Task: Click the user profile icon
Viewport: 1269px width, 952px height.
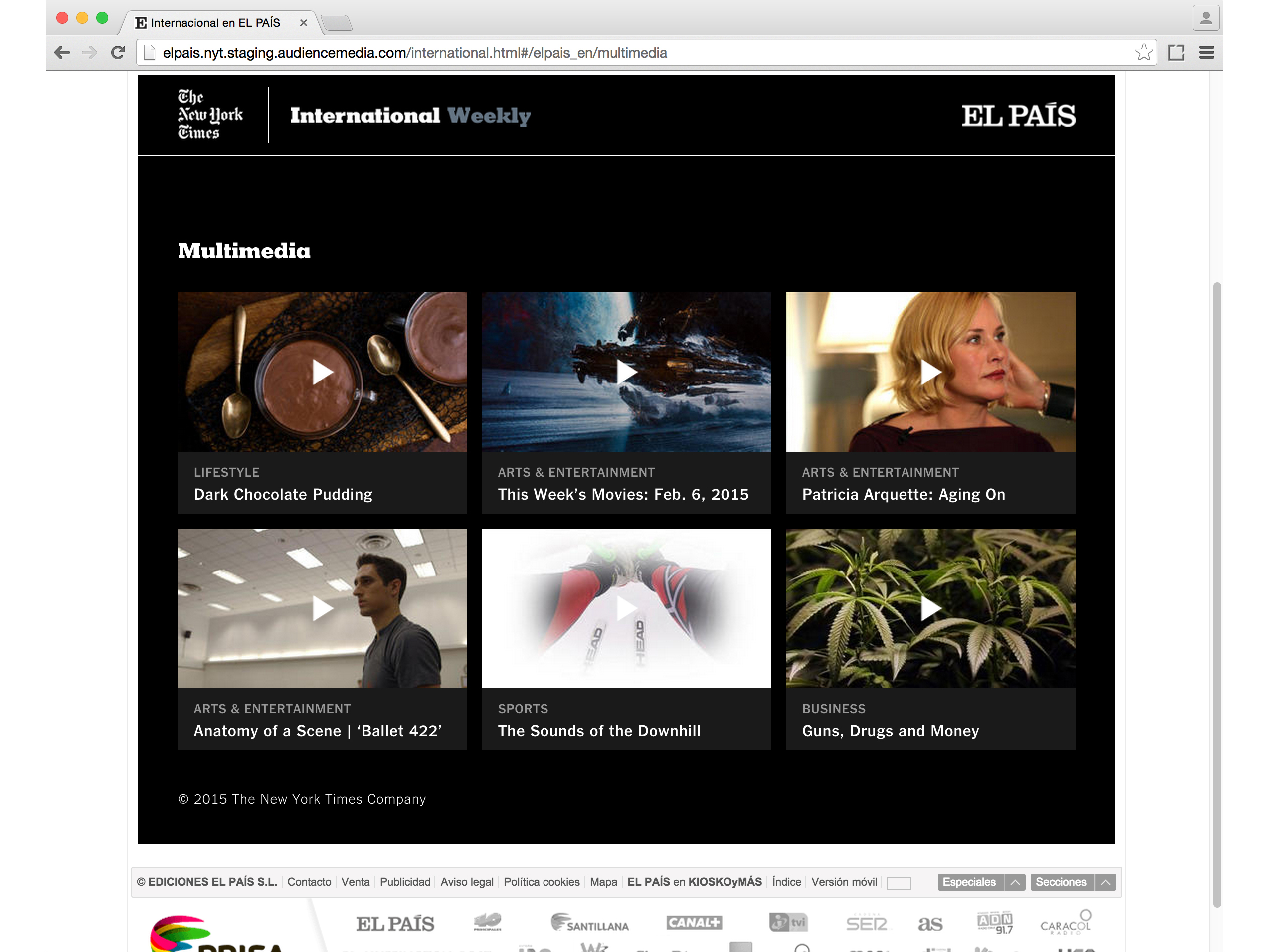Action: [x=1205, y=19]
